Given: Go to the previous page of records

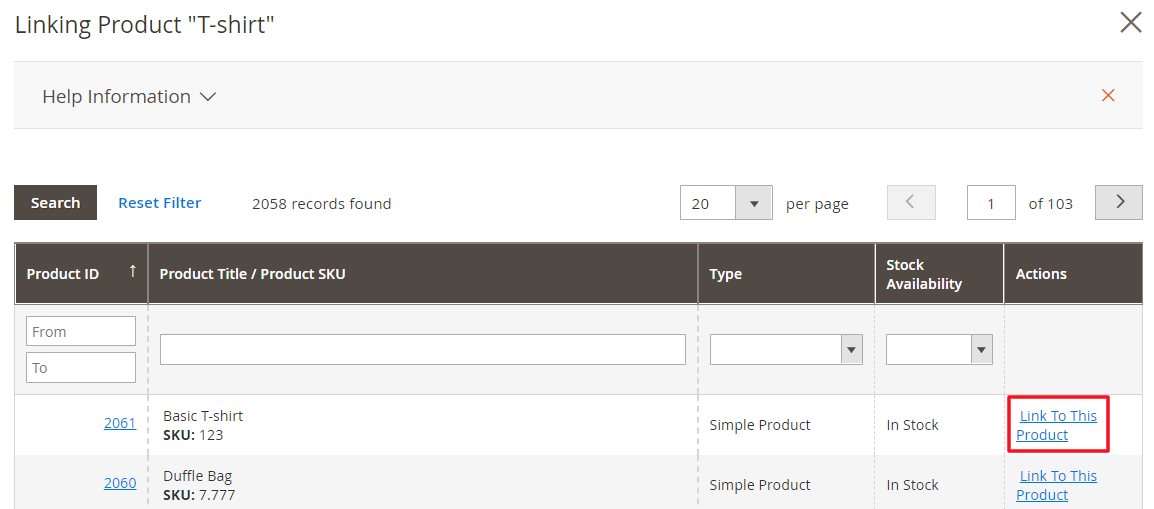Looking at the screenshot, I should (911, 203).
